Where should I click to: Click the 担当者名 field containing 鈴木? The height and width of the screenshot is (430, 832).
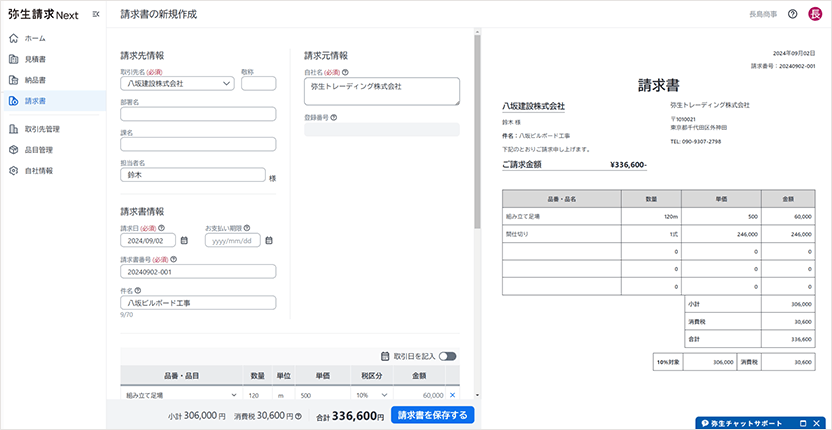tap(193, 175)
